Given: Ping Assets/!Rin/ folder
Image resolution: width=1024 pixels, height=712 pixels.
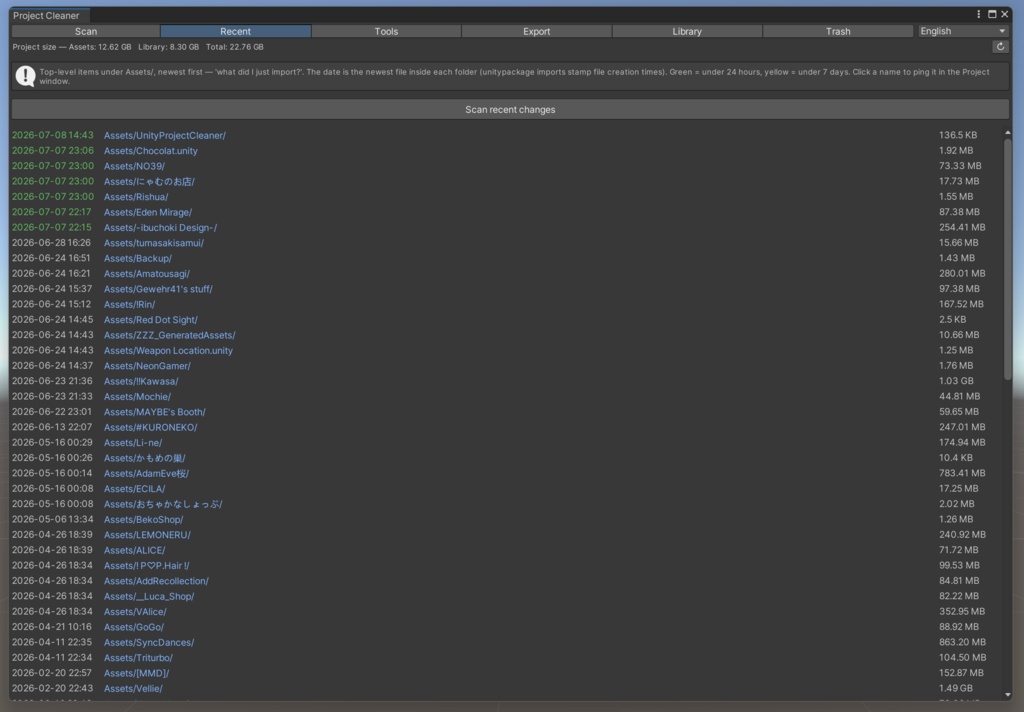Looking at the screenshot, I should 129,304.
